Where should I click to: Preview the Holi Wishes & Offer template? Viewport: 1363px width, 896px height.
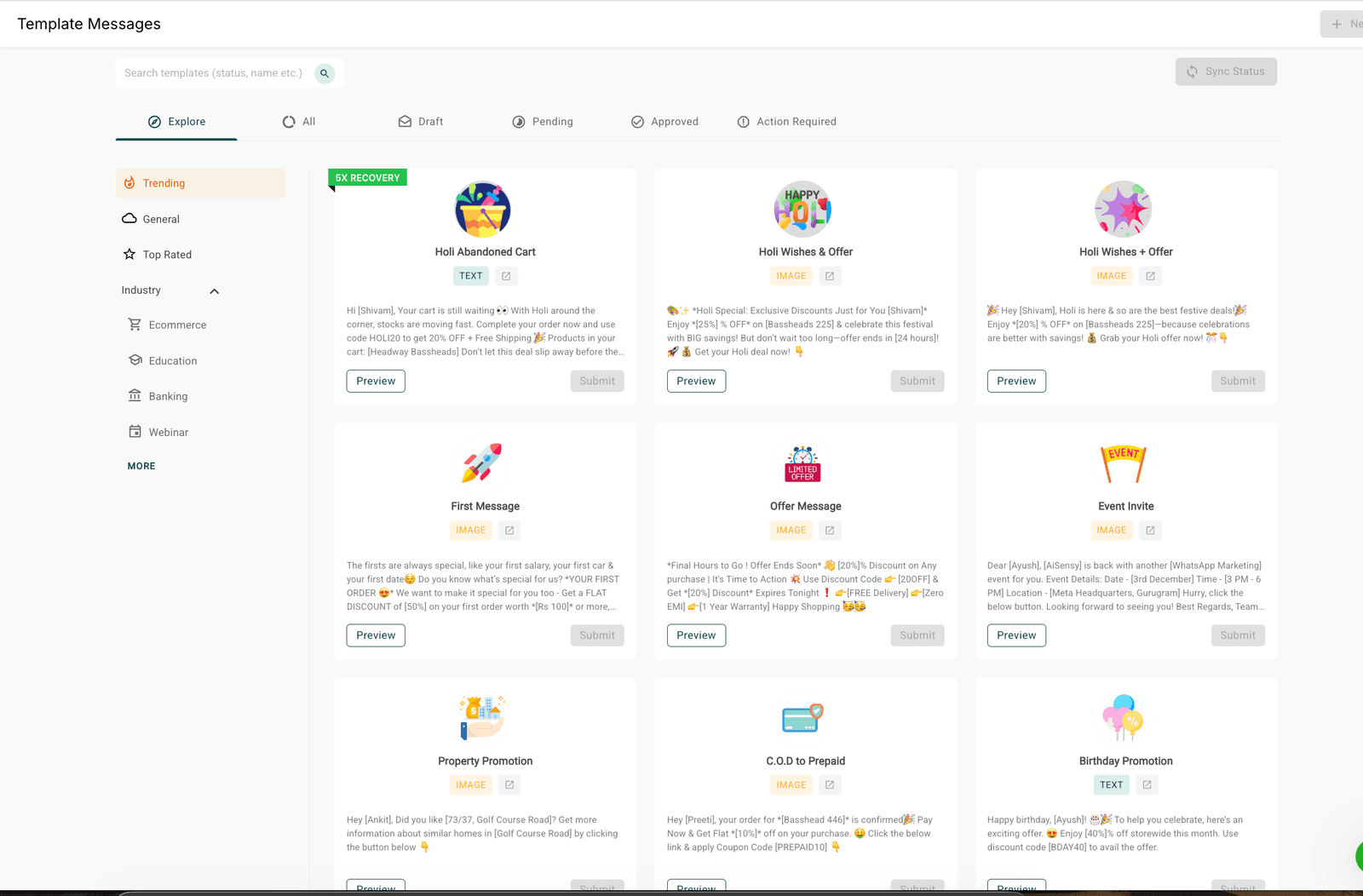pyautogui.click(x=696, y=382)
